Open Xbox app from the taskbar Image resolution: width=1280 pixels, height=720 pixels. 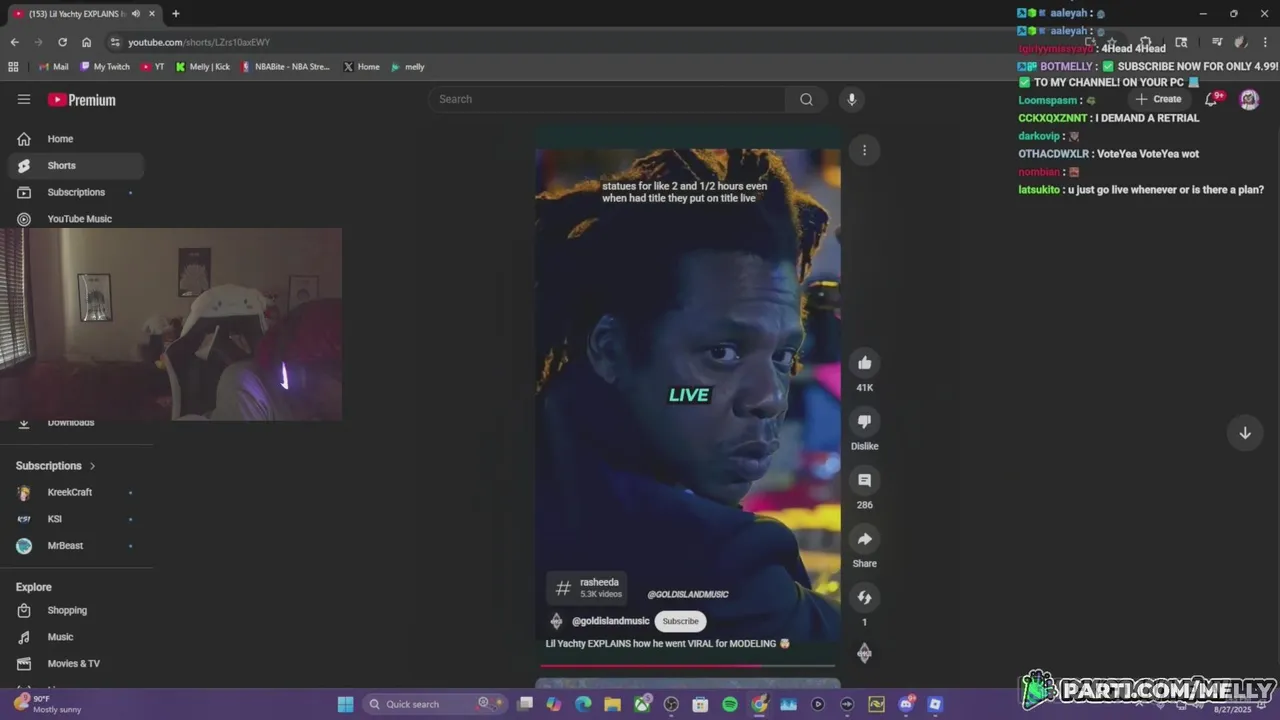point(642,704)
